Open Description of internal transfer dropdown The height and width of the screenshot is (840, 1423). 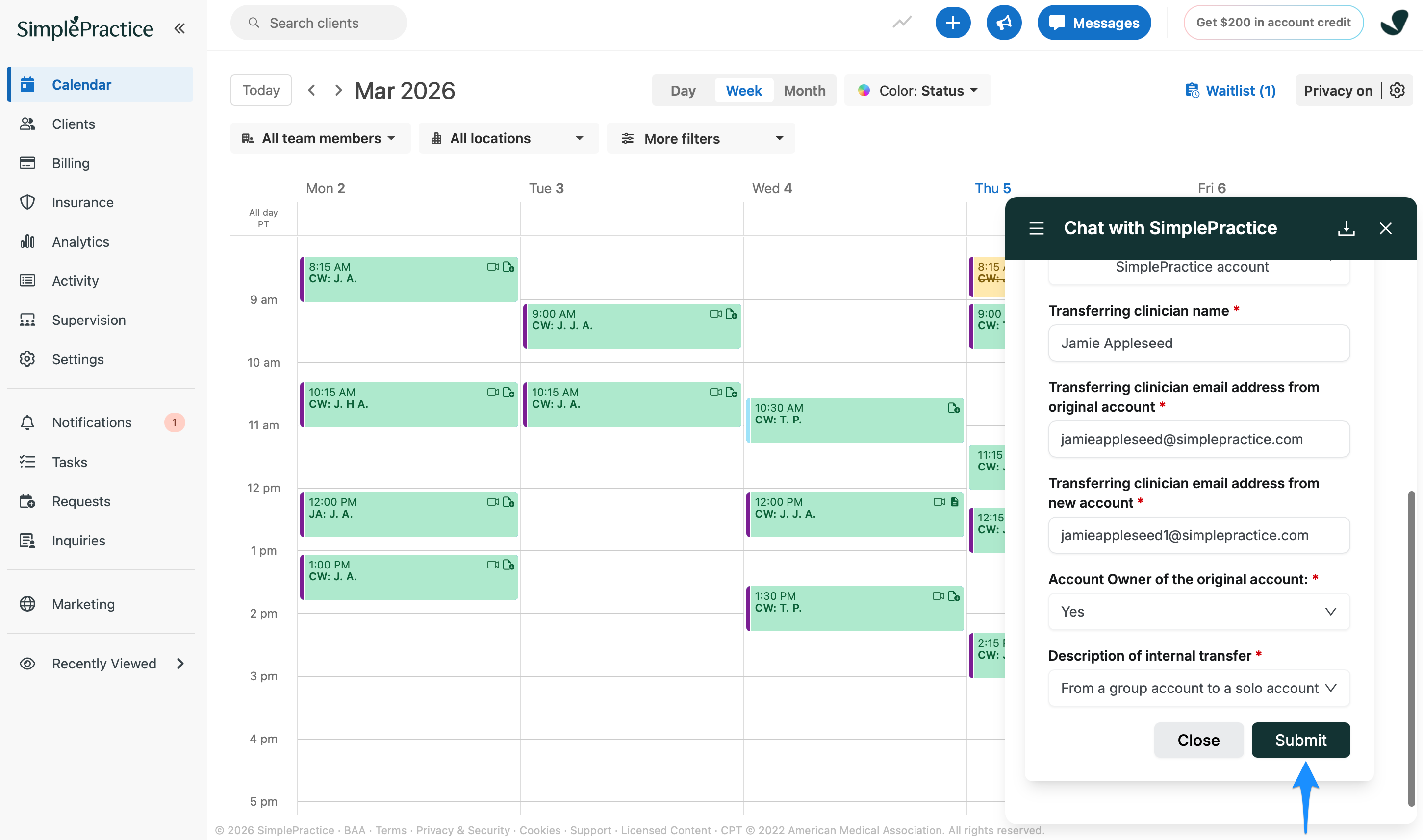(x=1199, y=688)
